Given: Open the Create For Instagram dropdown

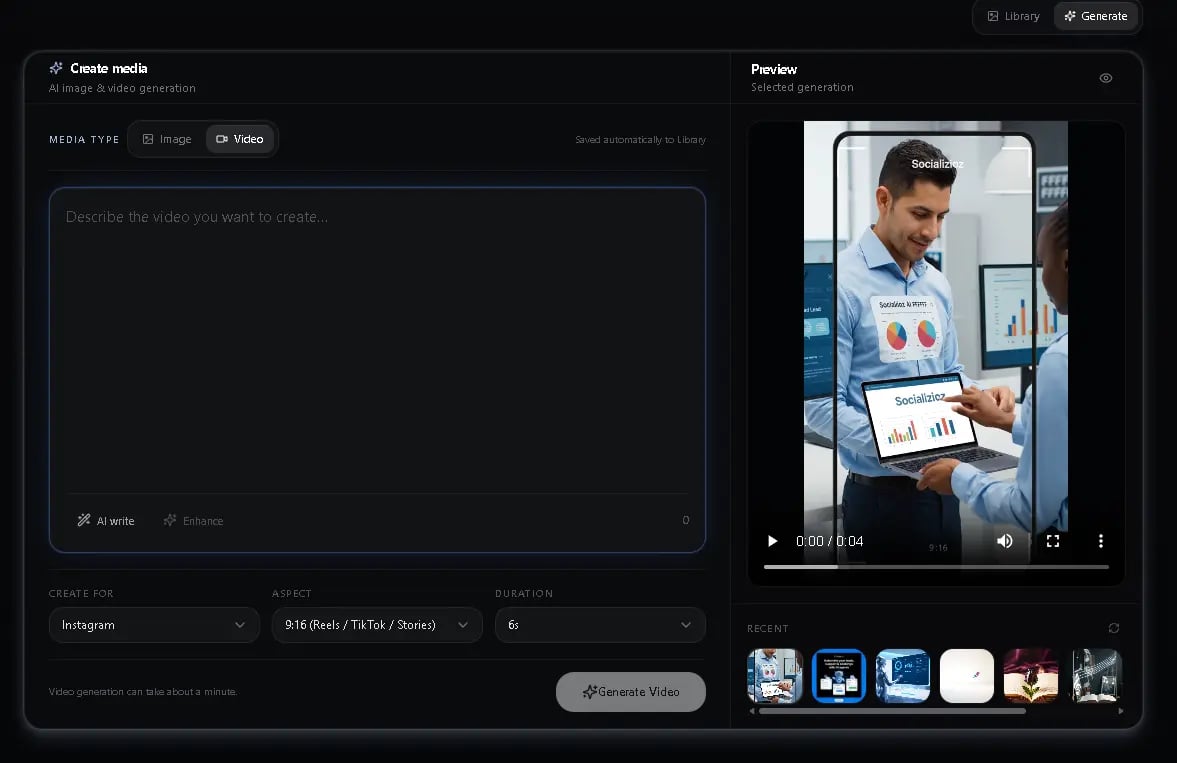Looking at the screenshot, I should point(154,625).
